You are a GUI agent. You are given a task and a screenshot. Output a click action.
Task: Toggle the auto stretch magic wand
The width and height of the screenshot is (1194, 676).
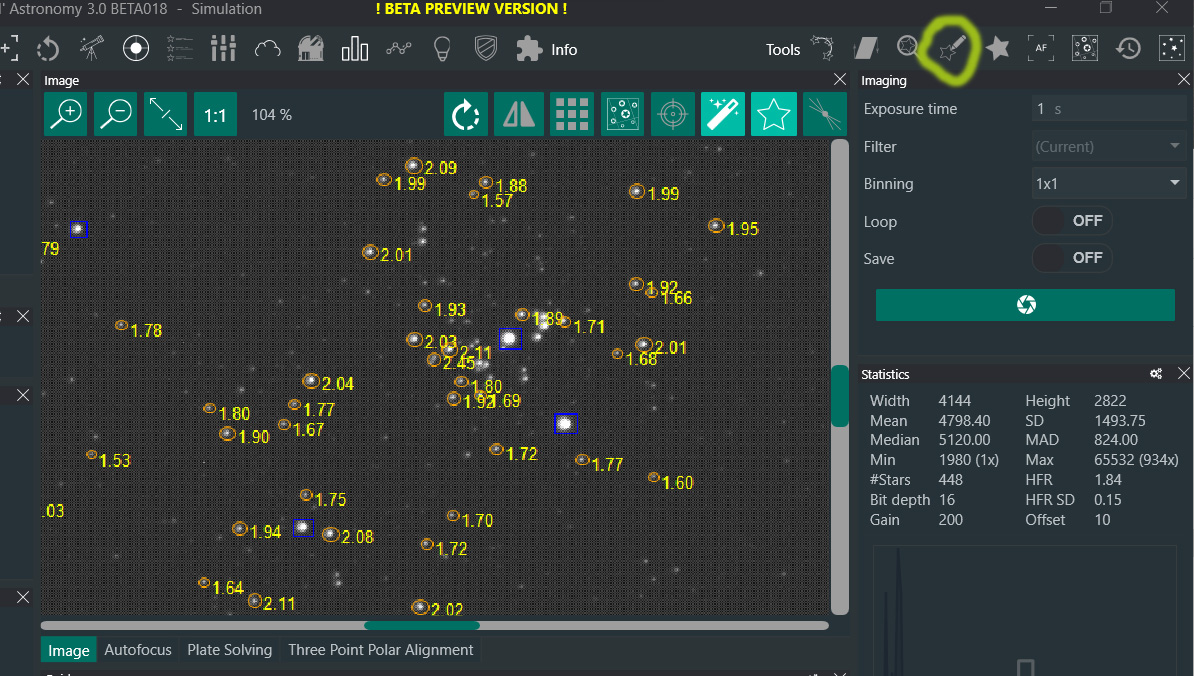click(x=722, y=115)
